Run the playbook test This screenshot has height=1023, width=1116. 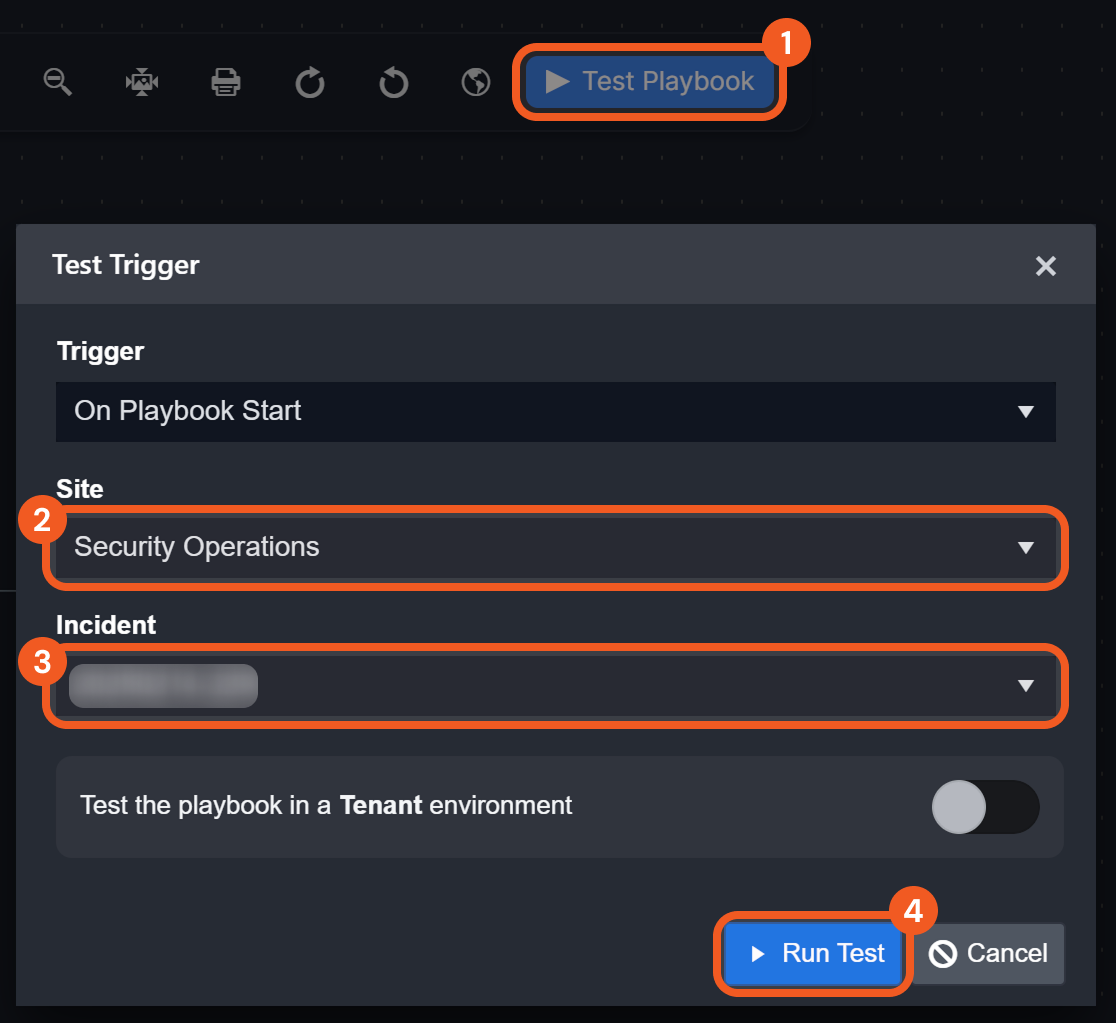[x=816, y=953]
